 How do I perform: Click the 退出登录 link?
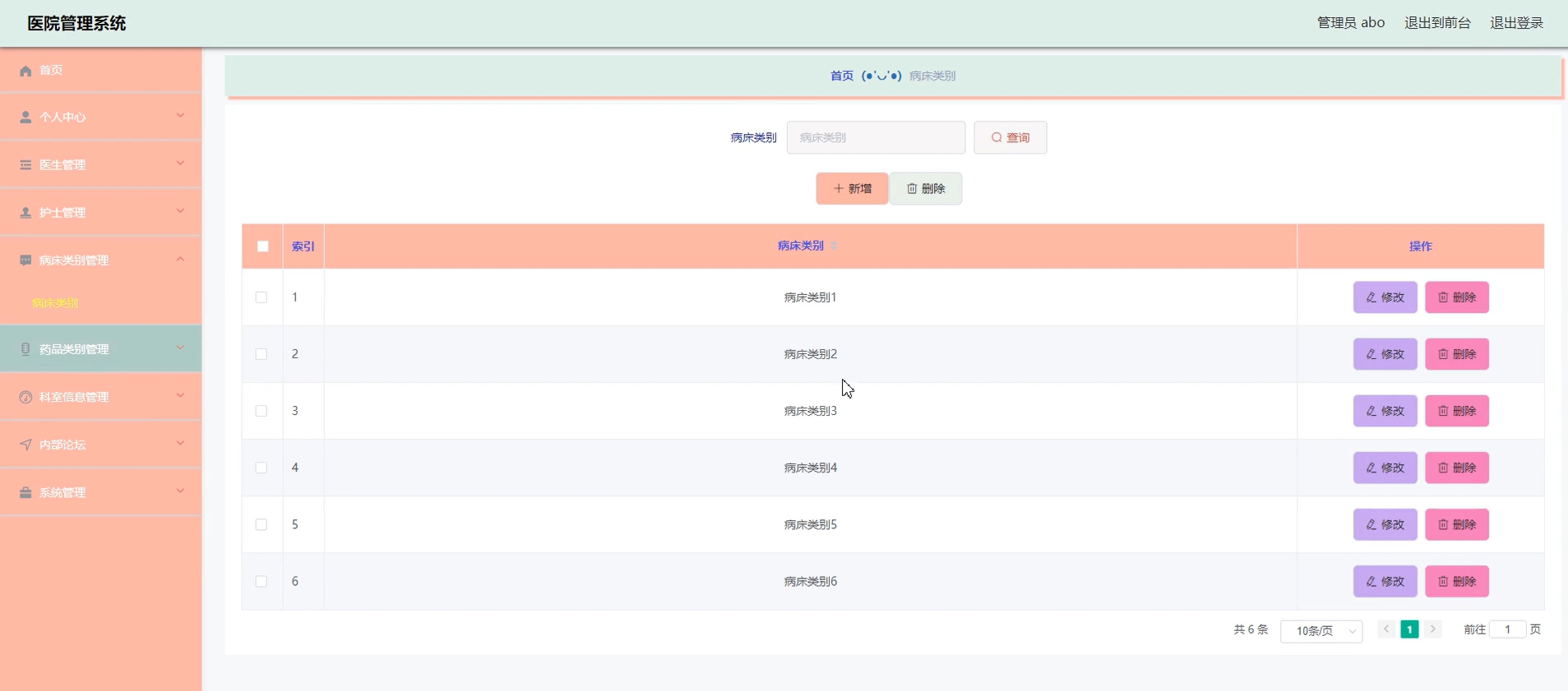pyautogui.click(x=1516, y=23)
